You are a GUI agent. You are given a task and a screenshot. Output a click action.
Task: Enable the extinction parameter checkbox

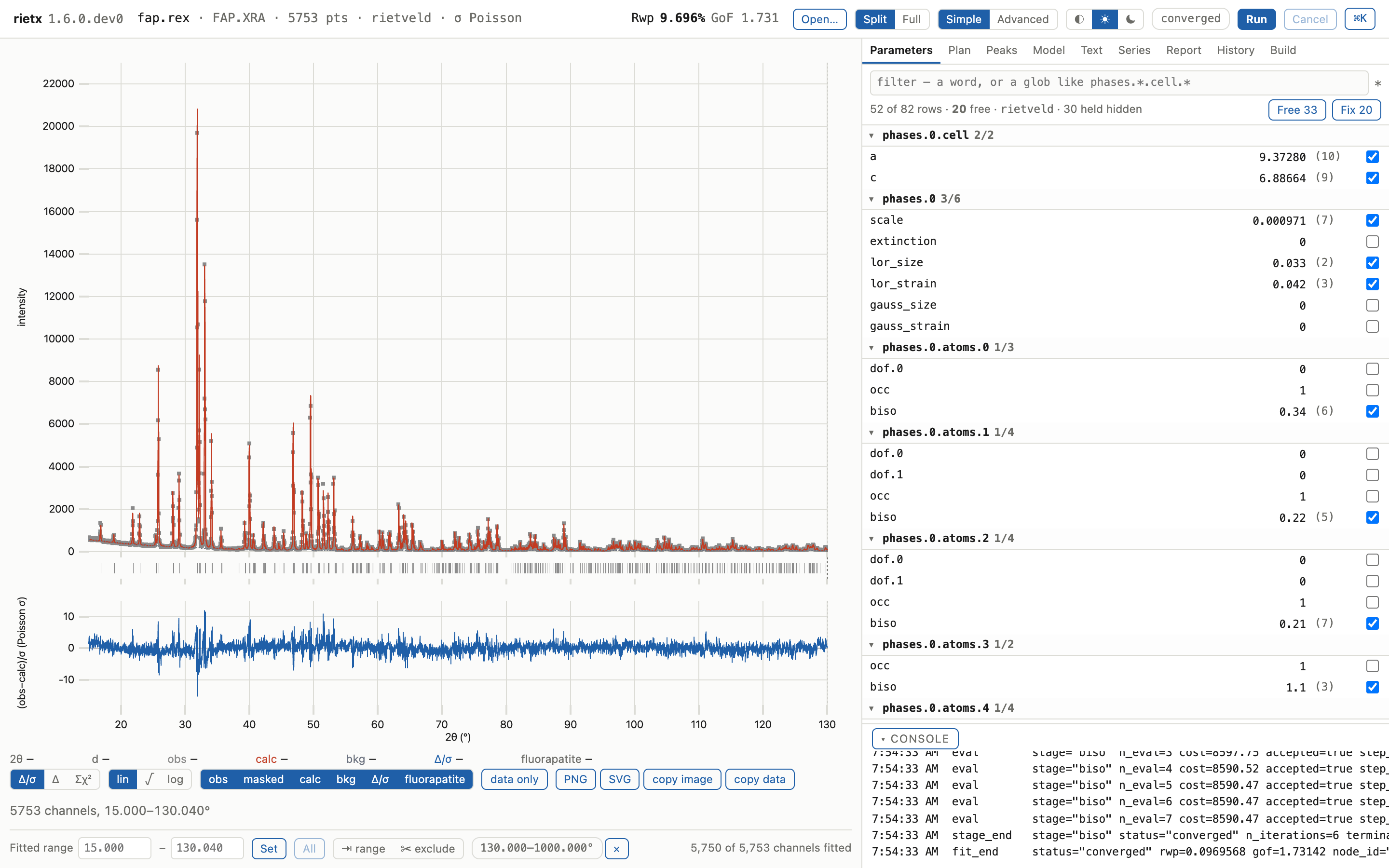click(x=1372, y=242)
